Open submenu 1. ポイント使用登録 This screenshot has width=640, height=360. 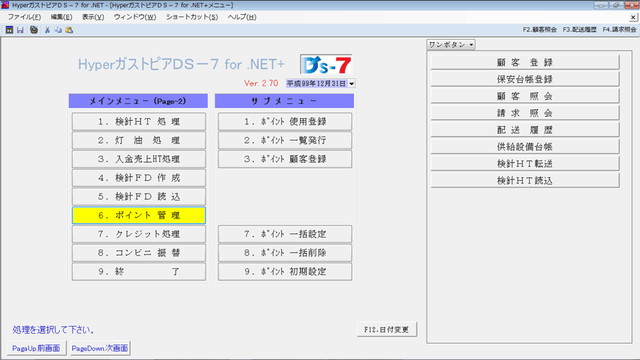tap(285, 122)
